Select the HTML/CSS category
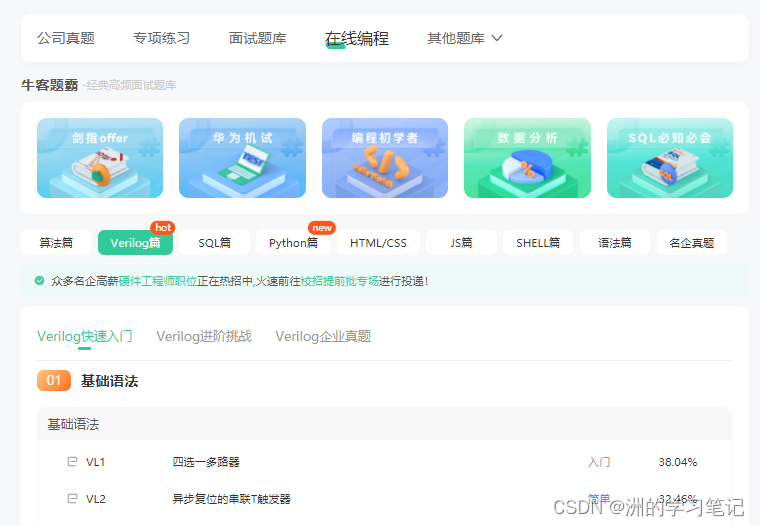The height and width of the screenshot is (526, 760). (378, 242)
